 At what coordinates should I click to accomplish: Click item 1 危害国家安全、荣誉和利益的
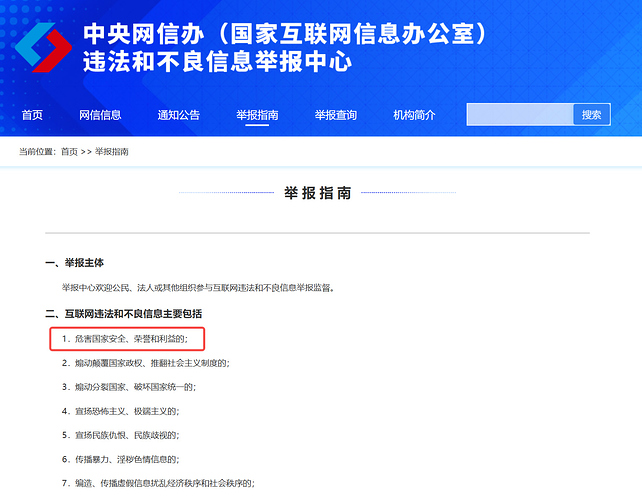[x=125, y=339]
